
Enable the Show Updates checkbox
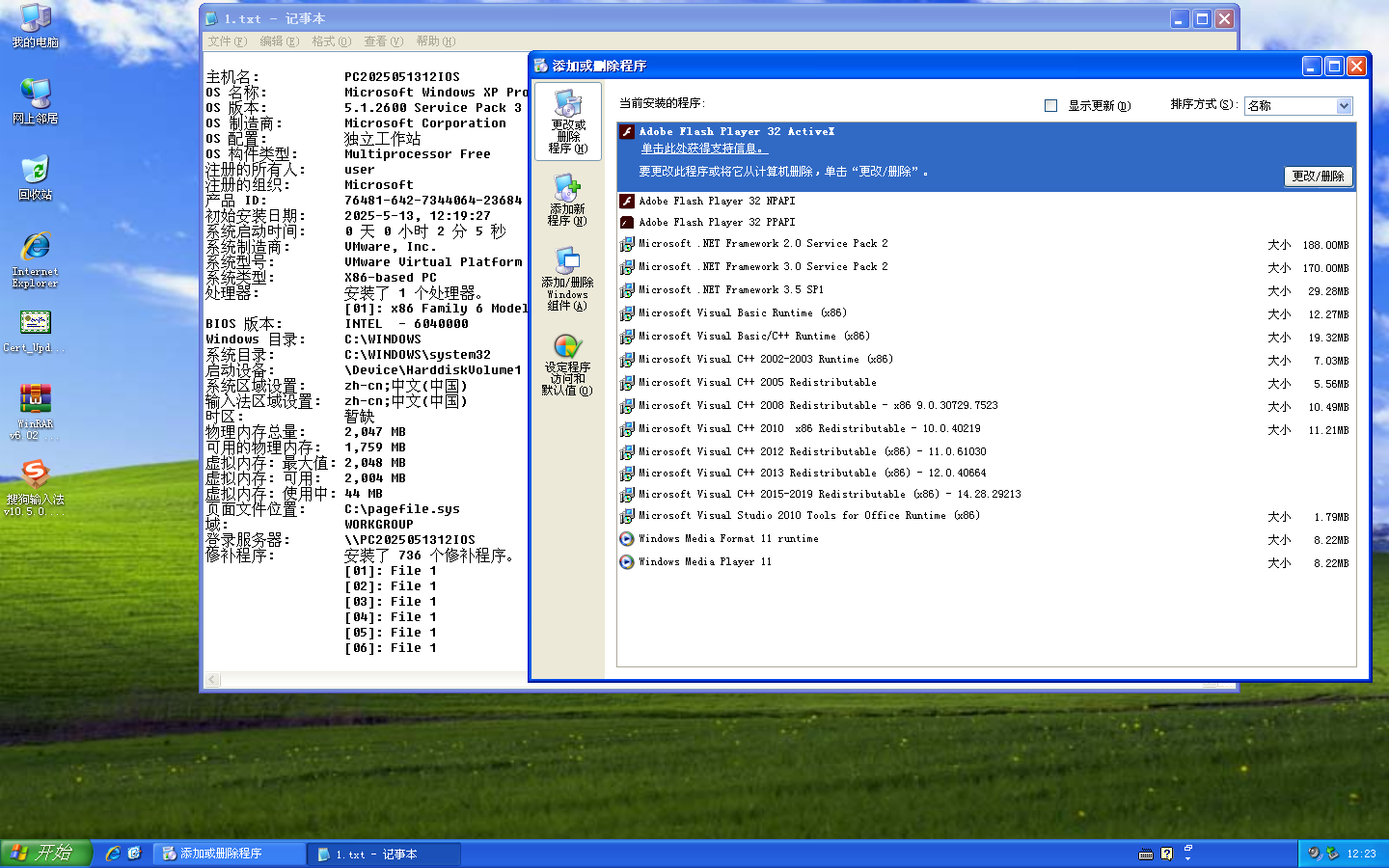tap(1050, 106)
